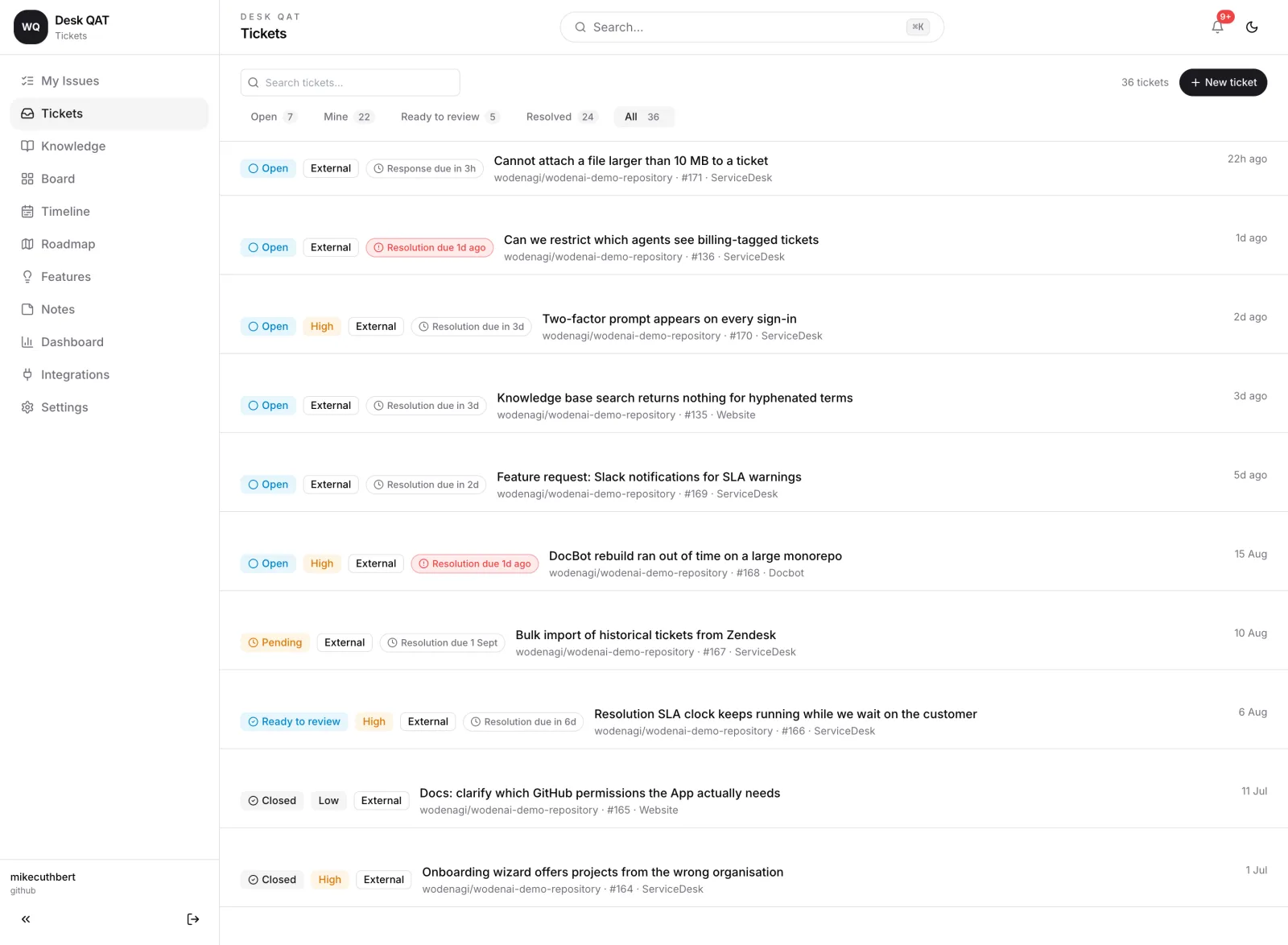1288x945 pixels.
Task: Open Slack notifications feature request ticket
Action: 649,477
